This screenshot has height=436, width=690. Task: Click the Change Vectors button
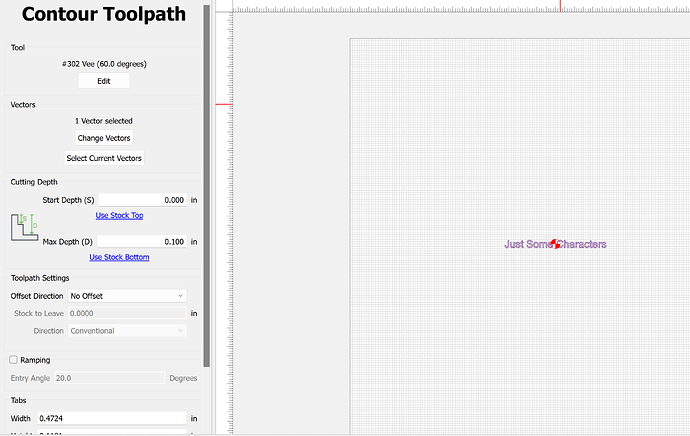point(104,138)
